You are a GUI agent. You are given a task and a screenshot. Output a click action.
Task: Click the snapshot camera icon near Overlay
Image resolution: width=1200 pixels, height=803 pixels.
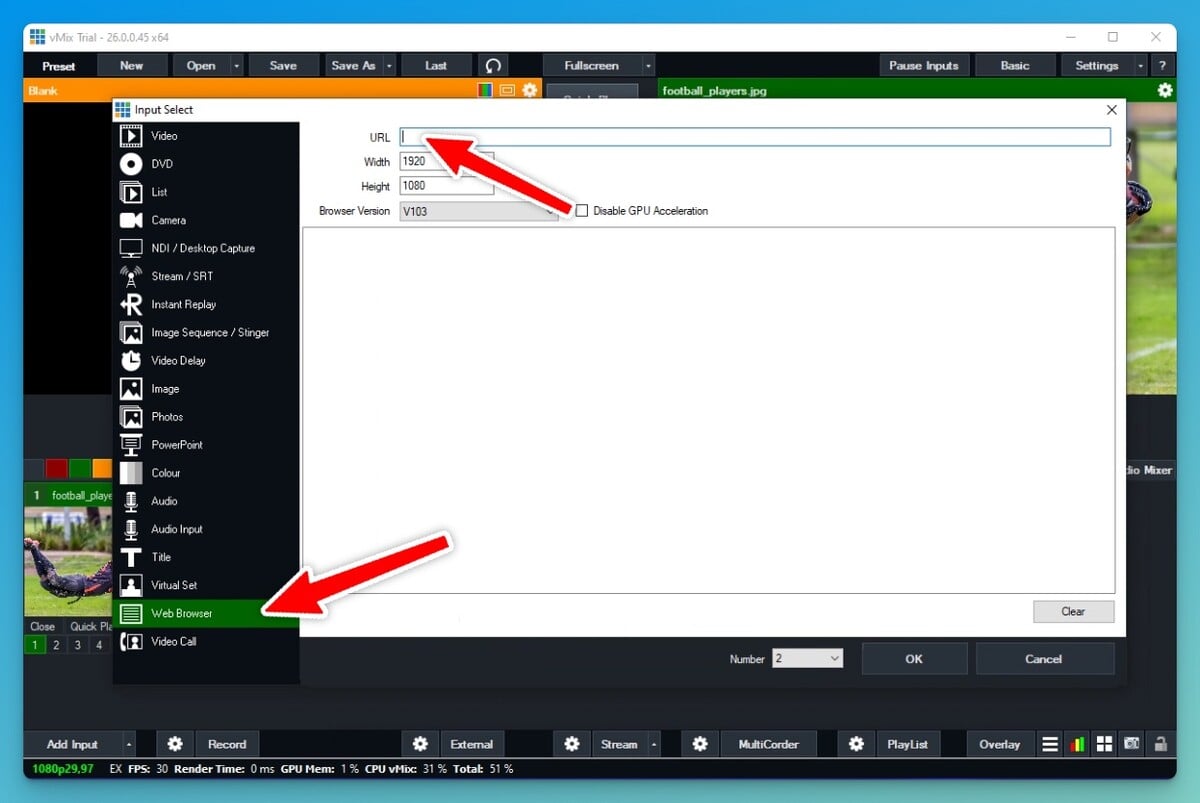pyautogui.click(x=1131, y=744)
